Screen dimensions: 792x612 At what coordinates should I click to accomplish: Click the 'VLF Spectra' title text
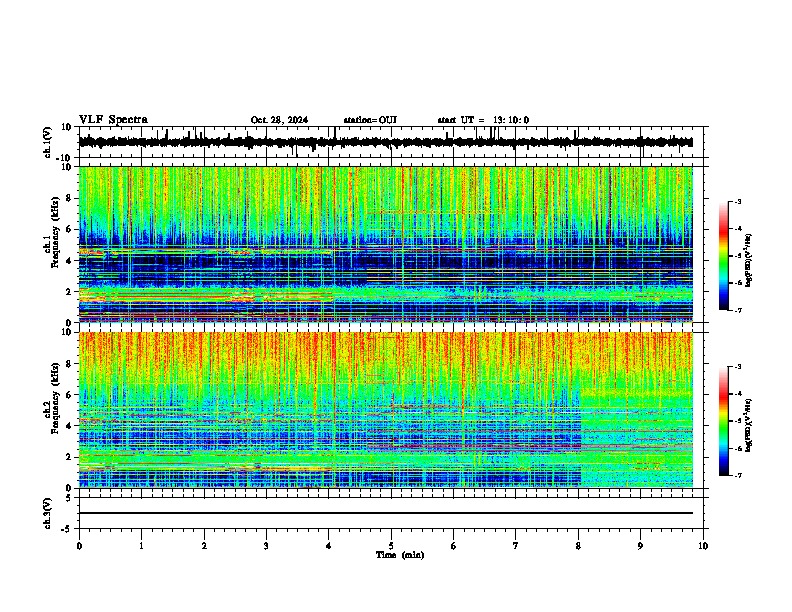click(113, 120)
